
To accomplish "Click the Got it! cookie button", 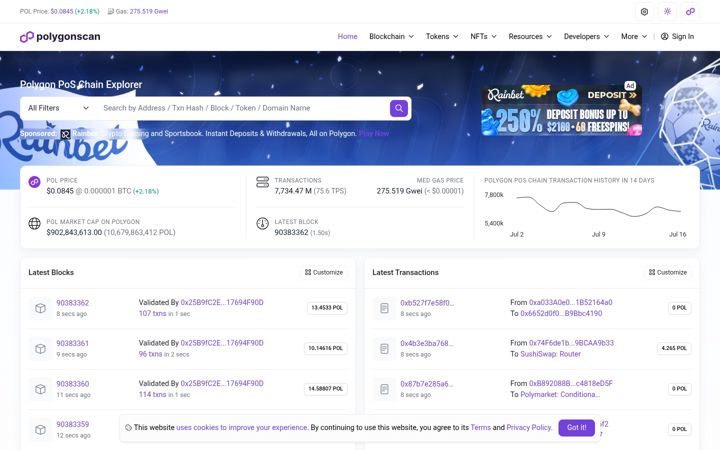I will click(576, 428).
